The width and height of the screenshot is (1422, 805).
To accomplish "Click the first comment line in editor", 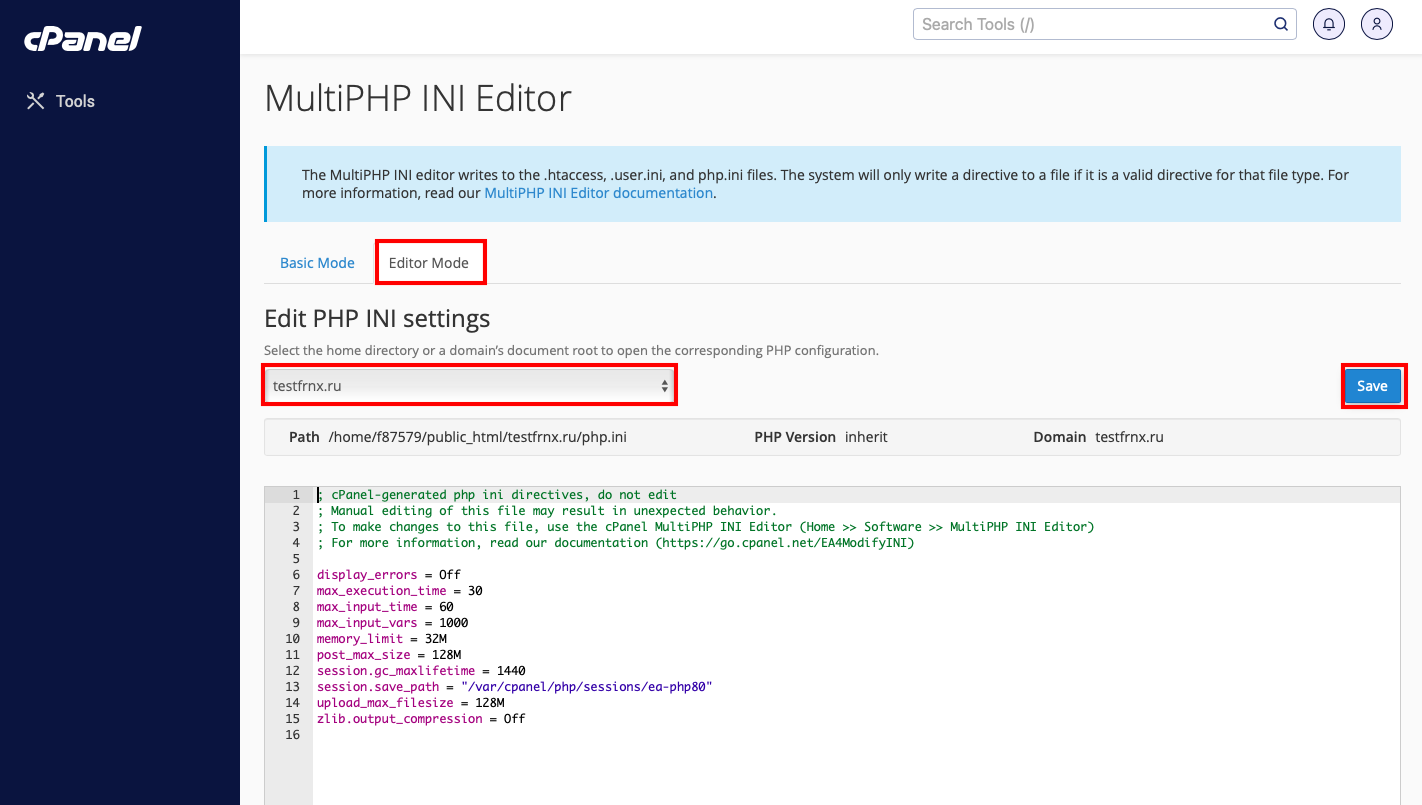I will pyautogui.click(x=497, y=495).
